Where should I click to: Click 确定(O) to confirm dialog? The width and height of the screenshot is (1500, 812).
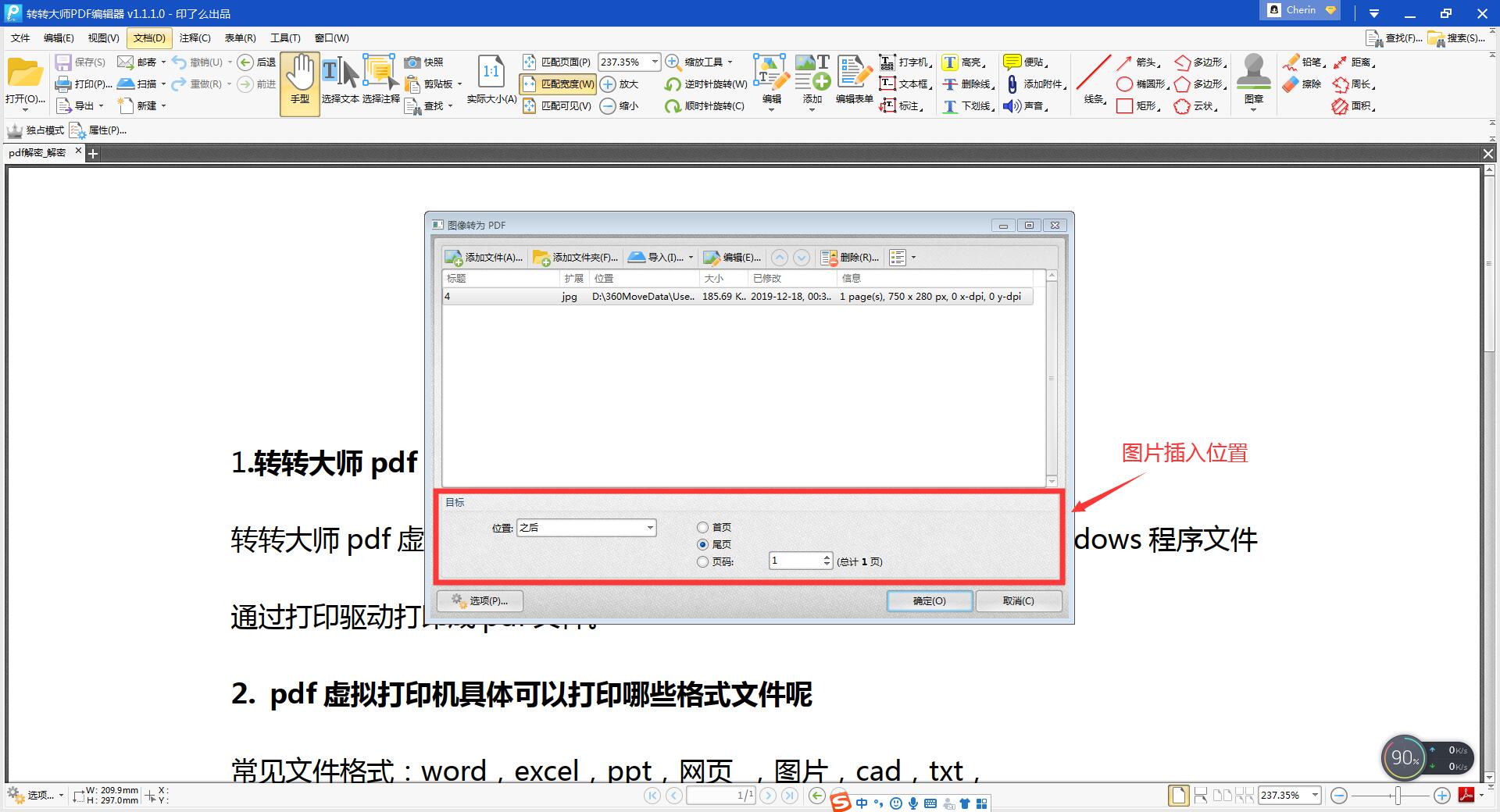(x=930, y=600)
